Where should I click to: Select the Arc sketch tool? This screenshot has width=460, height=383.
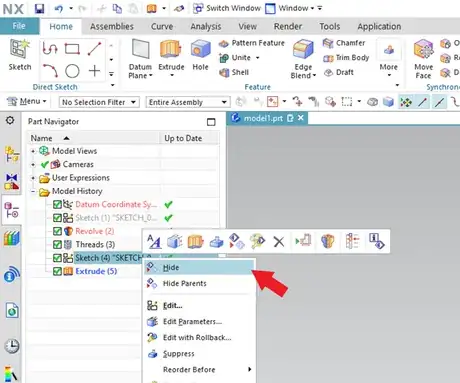pyautogui.click(x=50, y=71)
